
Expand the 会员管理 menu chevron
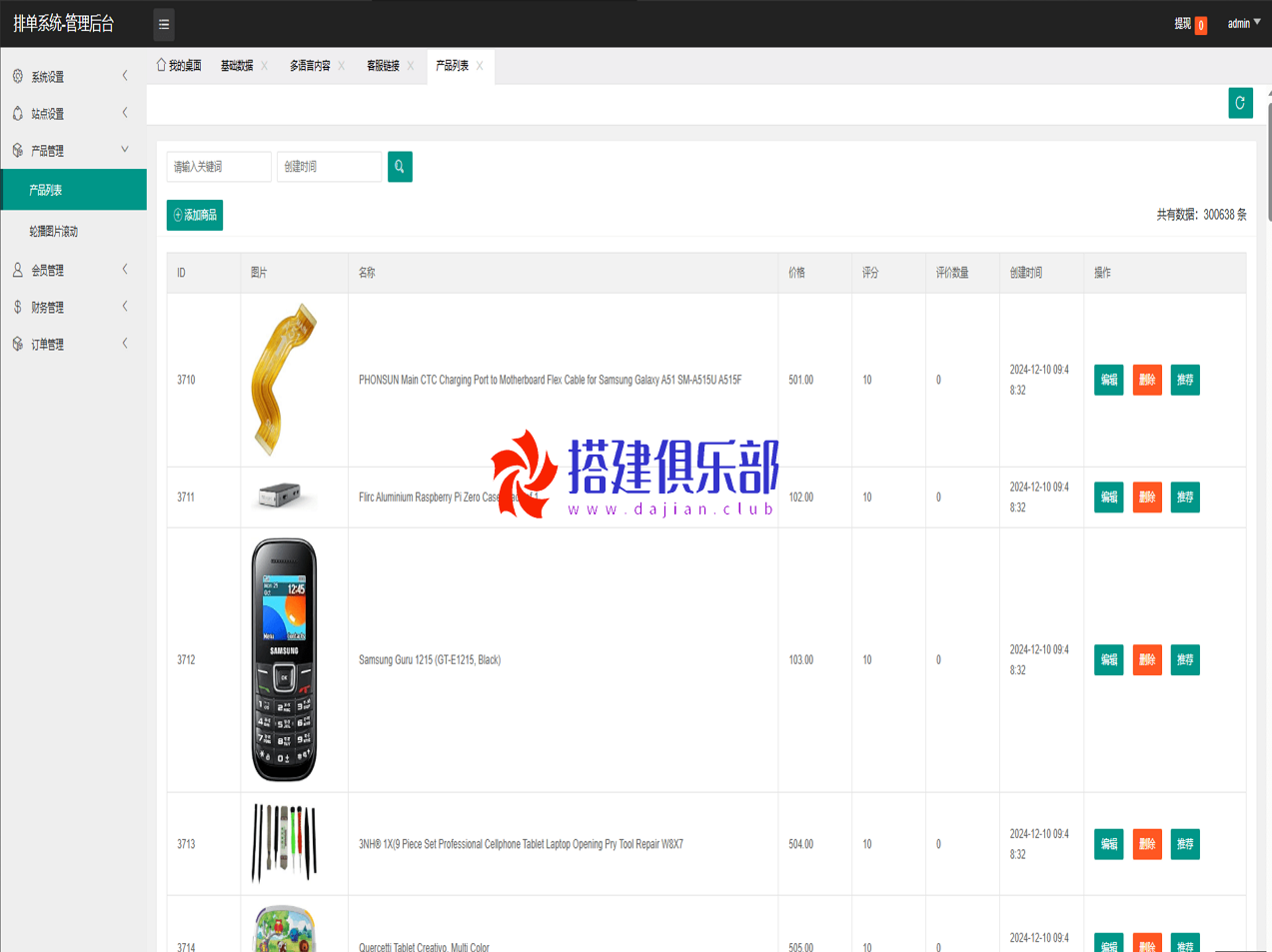125,270
